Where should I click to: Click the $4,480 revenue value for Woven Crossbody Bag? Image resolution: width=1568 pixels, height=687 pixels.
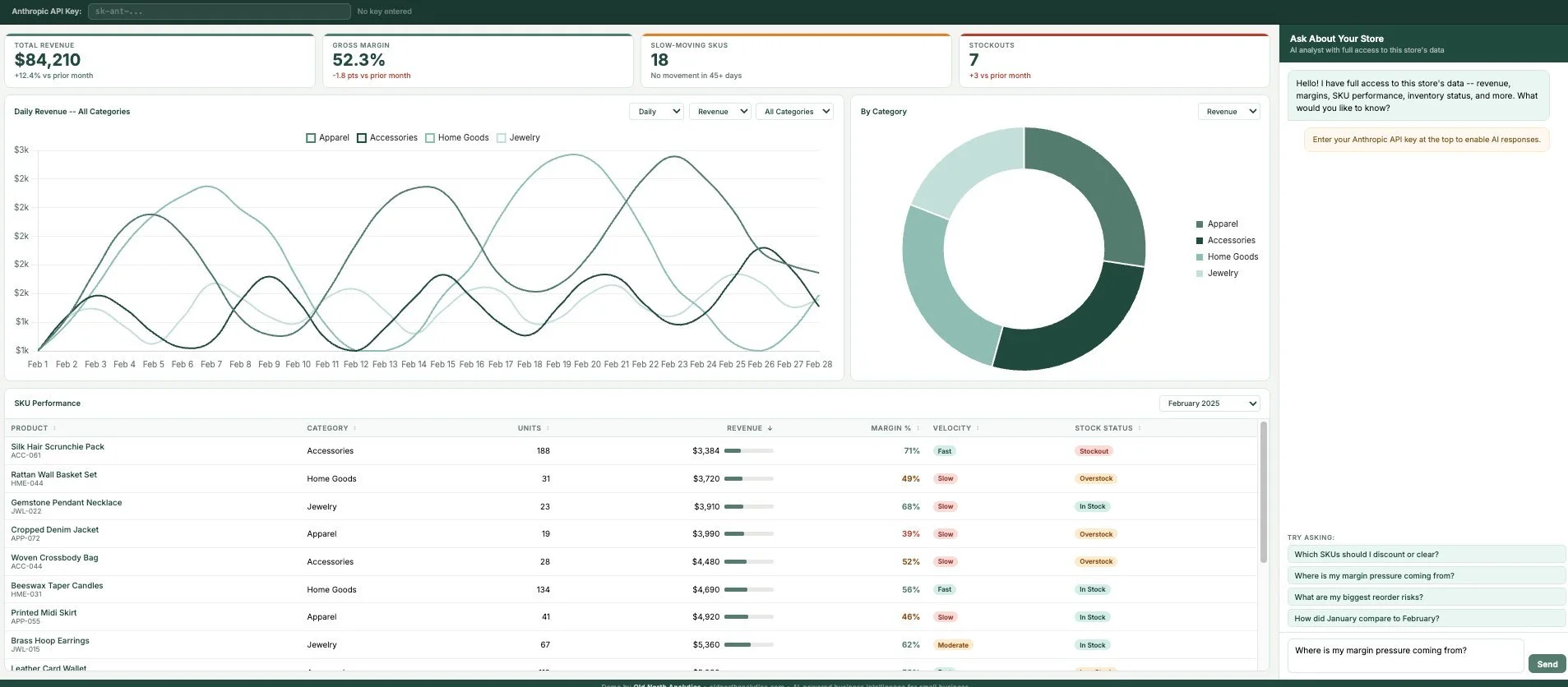pos(705,562)
